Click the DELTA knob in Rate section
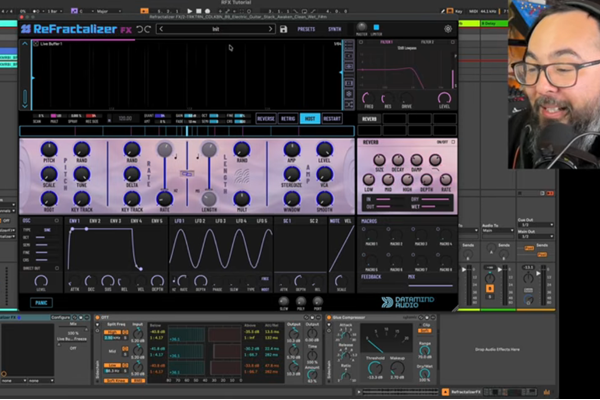The image size is (600, 400). click(132, 175)
